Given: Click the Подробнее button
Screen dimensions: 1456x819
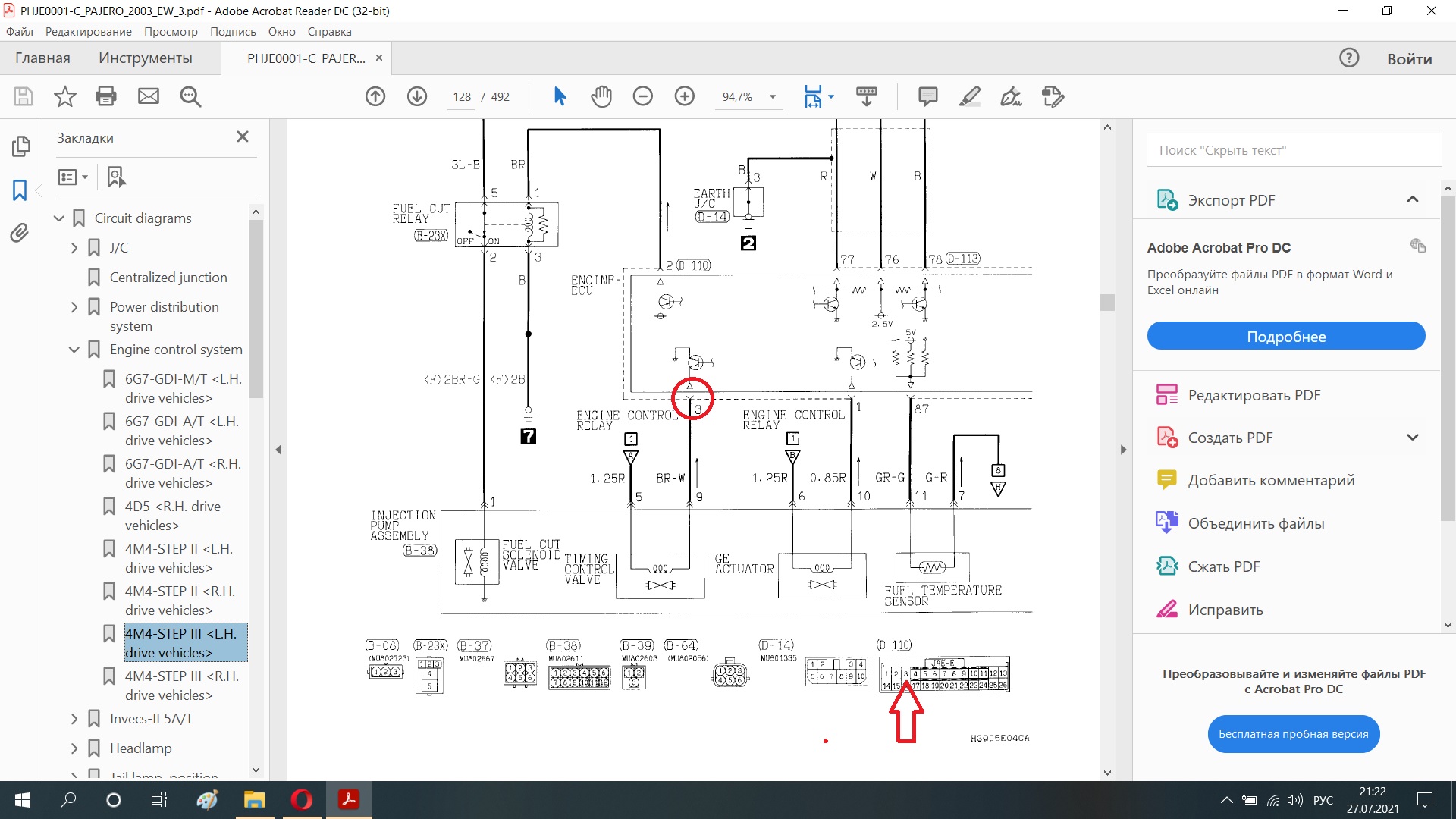Looking at the screenshot, I should click(x=1285, y=337).
